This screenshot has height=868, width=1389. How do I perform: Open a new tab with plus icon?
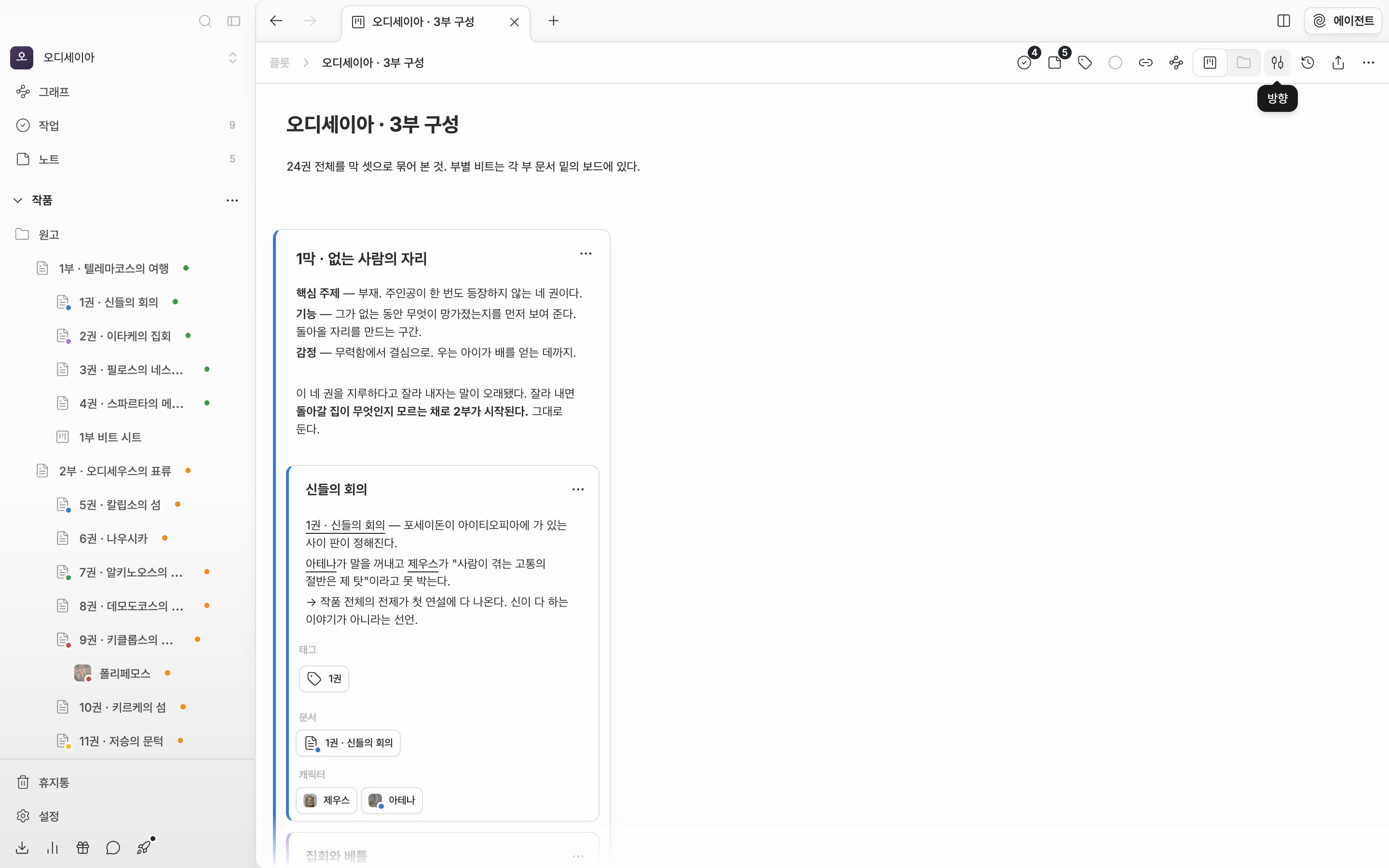[553, 21]
